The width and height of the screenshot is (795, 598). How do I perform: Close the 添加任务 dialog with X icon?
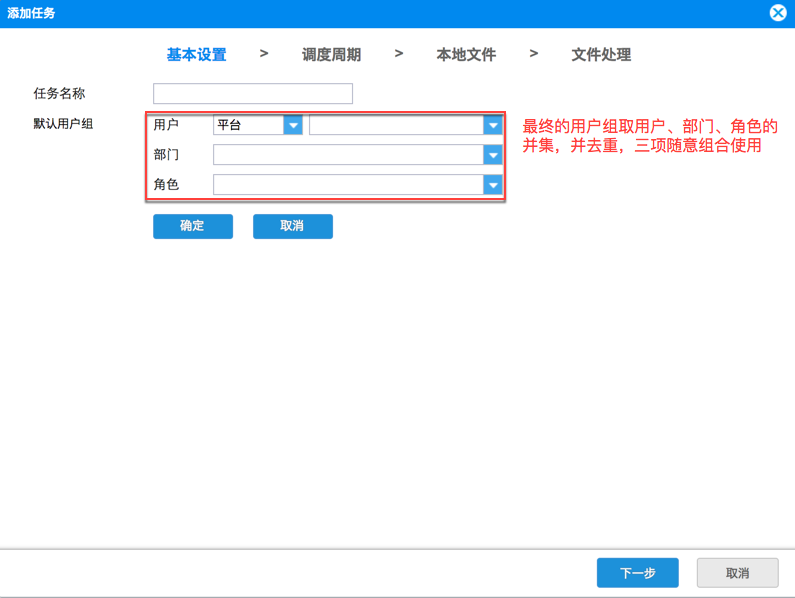[778, 13]
